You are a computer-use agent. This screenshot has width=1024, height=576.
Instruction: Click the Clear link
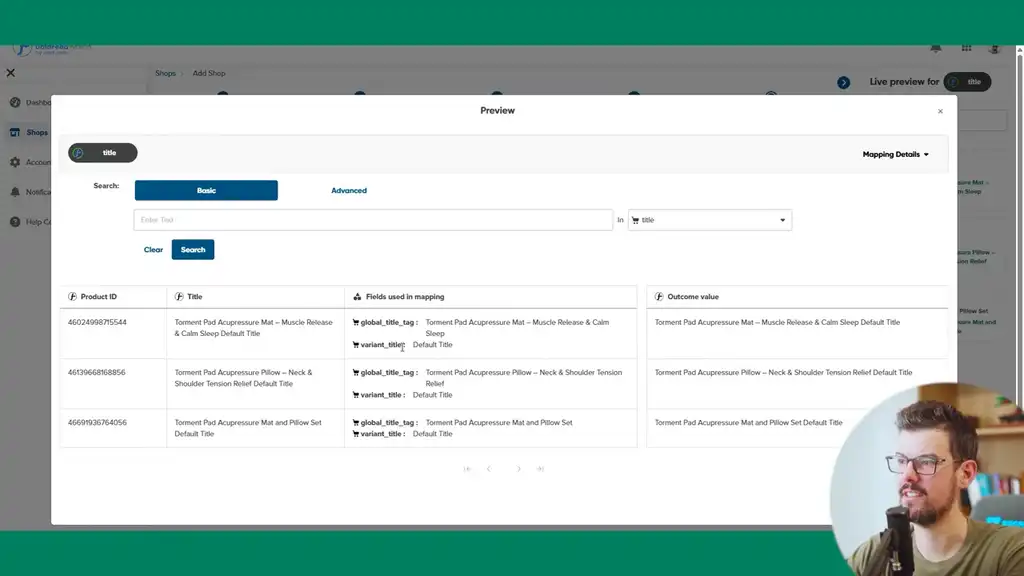pos(153,250)
